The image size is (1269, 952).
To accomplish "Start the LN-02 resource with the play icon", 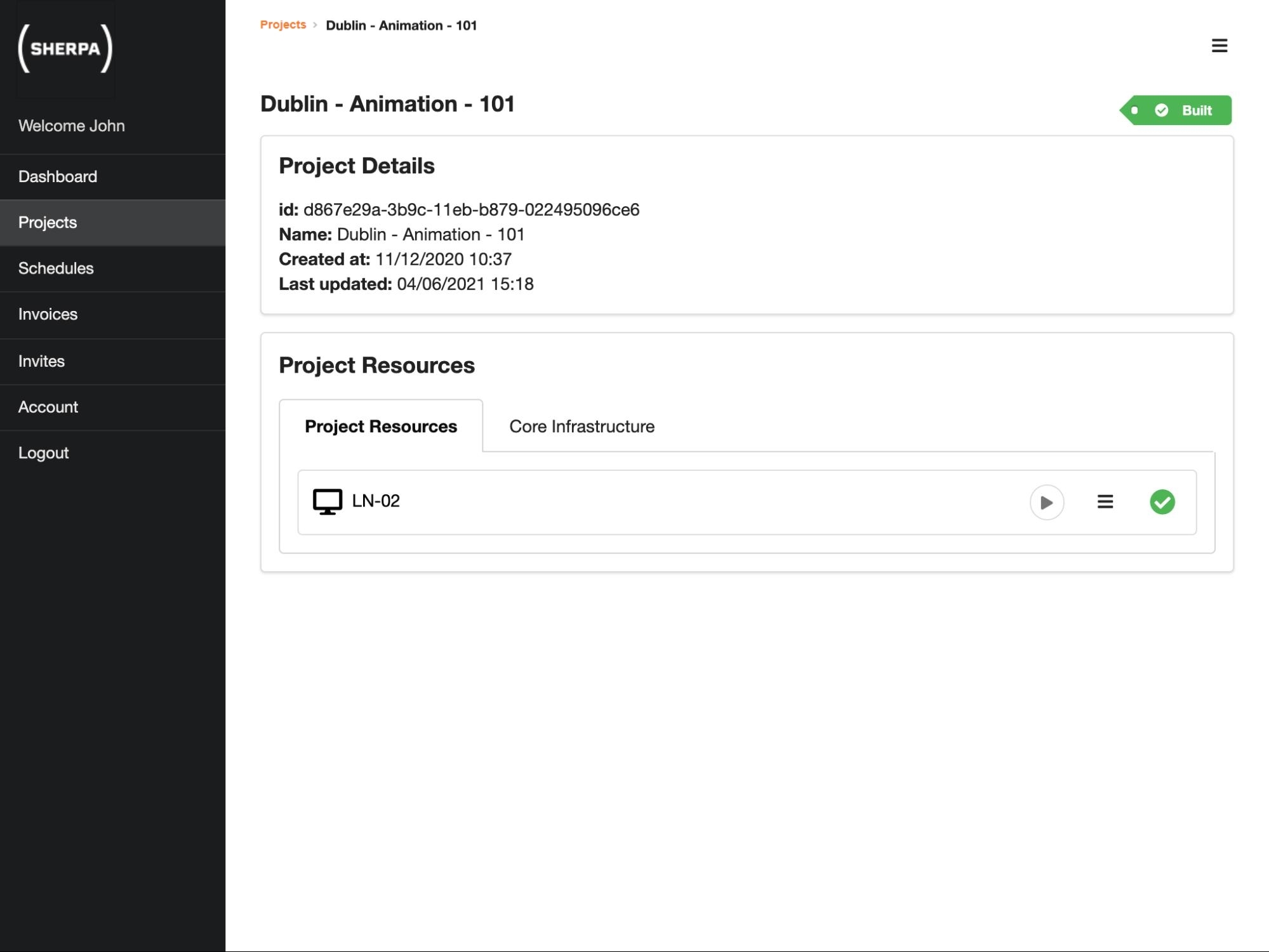I will click(x=1047, y=502).
